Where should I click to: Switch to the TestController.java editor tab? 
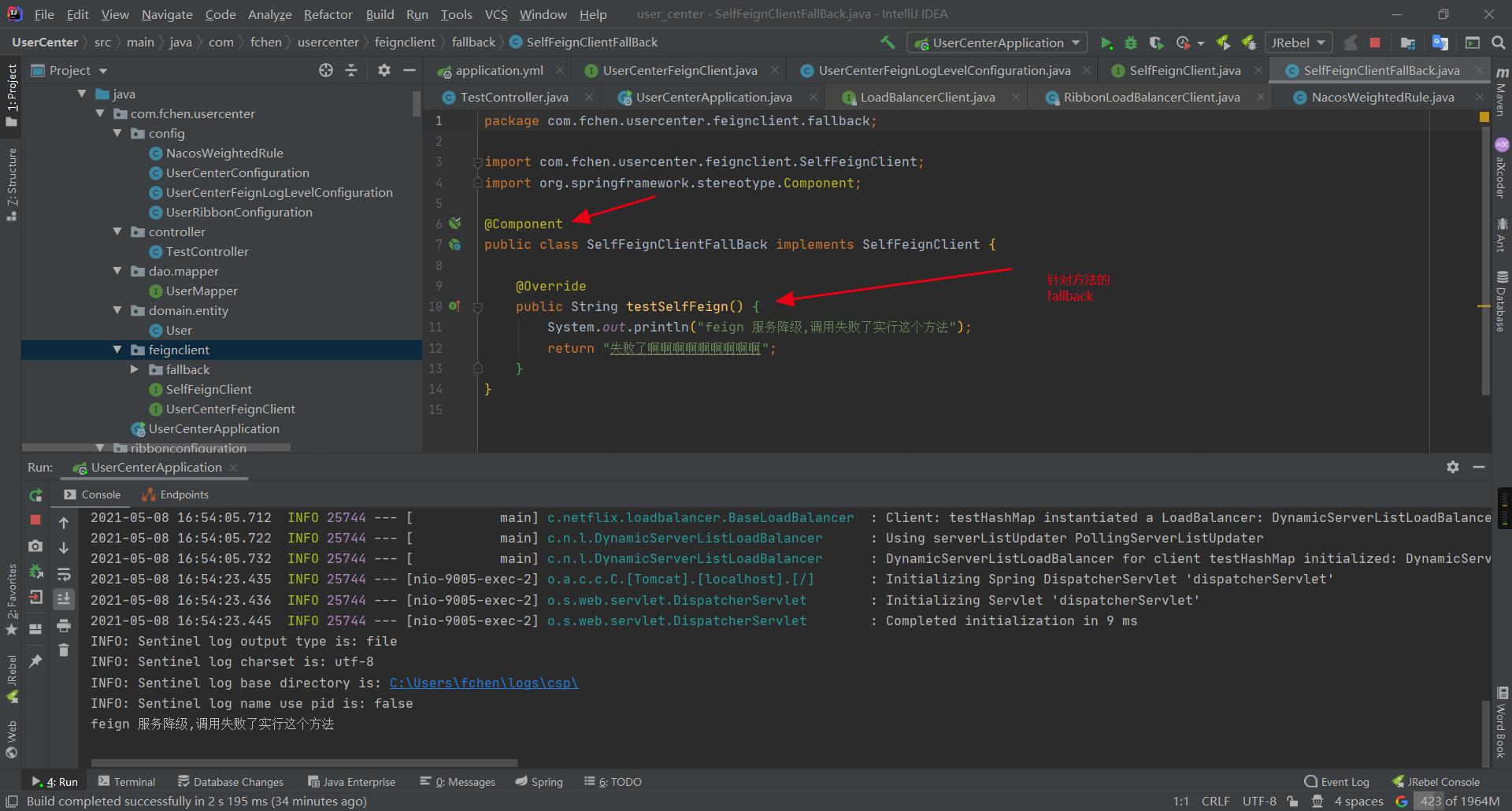[513, 97]
